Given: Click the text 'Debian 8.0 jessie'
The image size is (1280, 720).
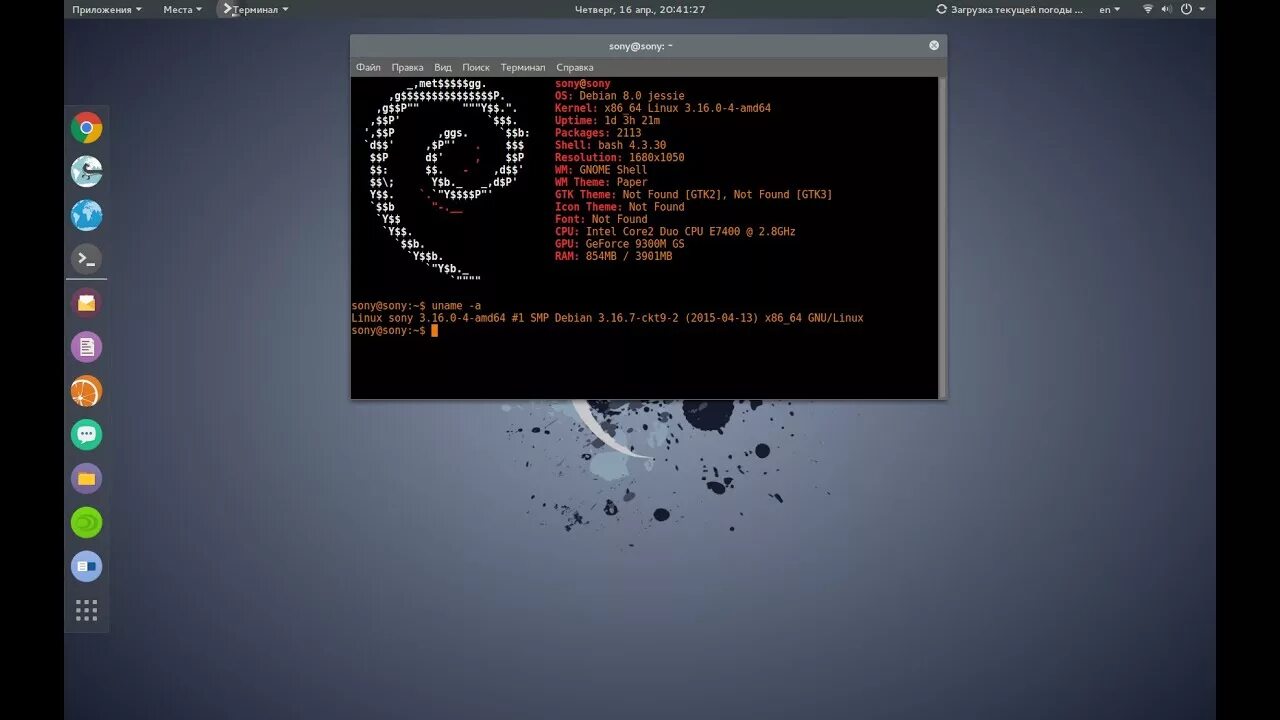Looking at the screenshot, I should click(x=632, y=96).
